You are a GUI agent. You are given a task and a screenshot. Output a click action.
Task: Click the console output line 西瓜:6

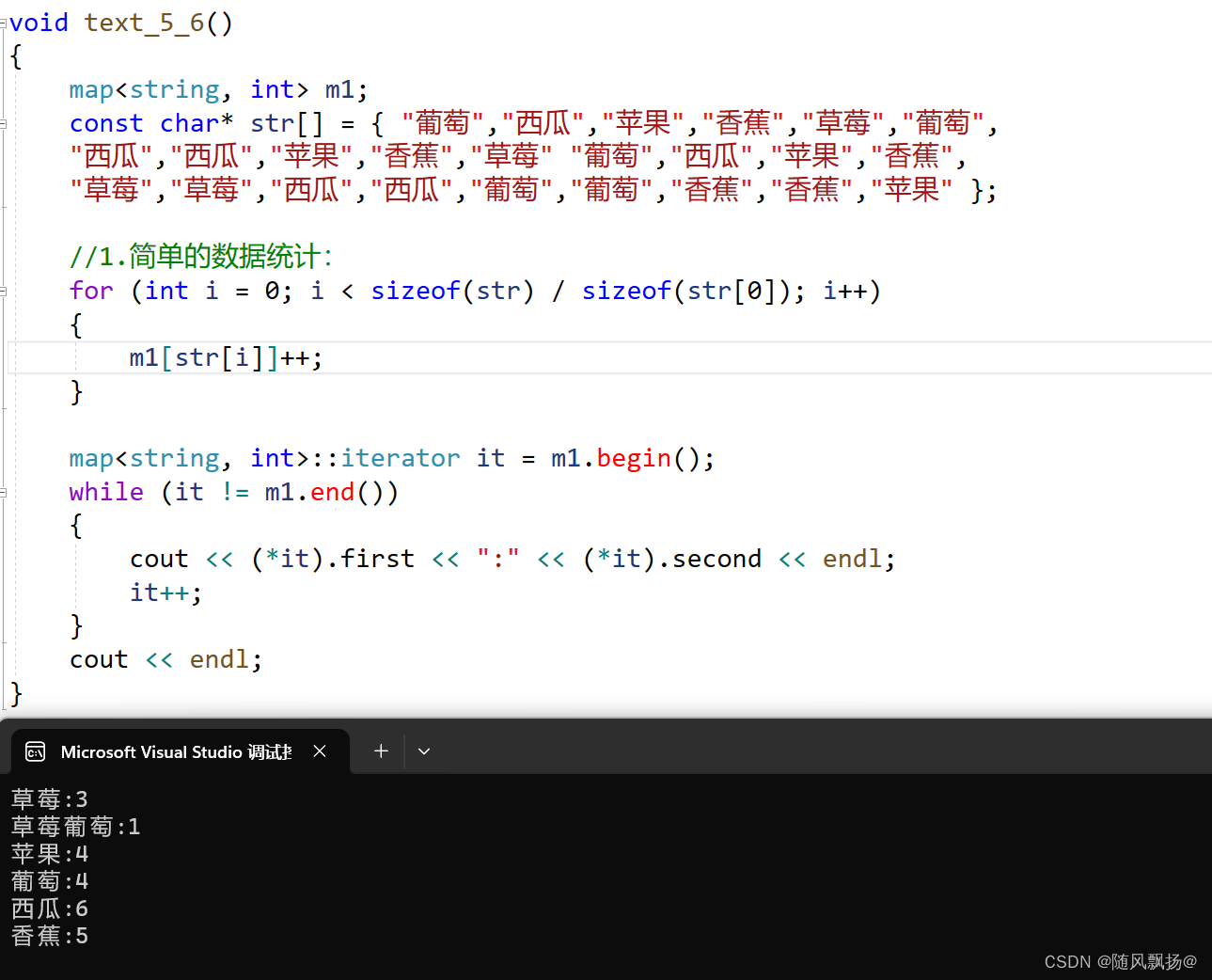pos(50,909)
